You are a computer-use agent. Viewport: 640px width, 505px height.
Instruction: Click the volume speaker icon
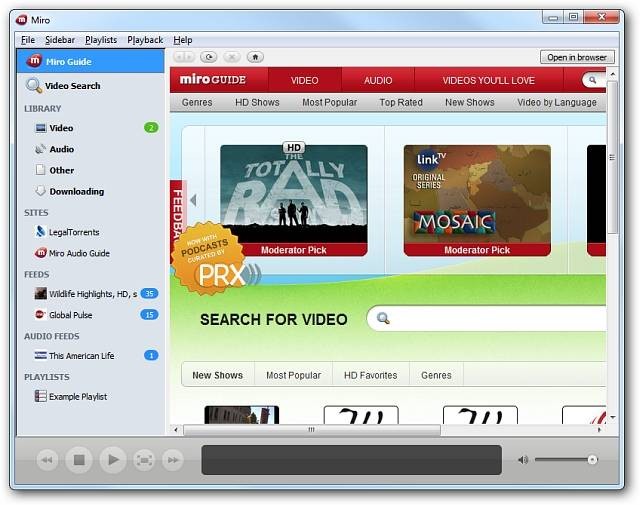tap(523, 460)
